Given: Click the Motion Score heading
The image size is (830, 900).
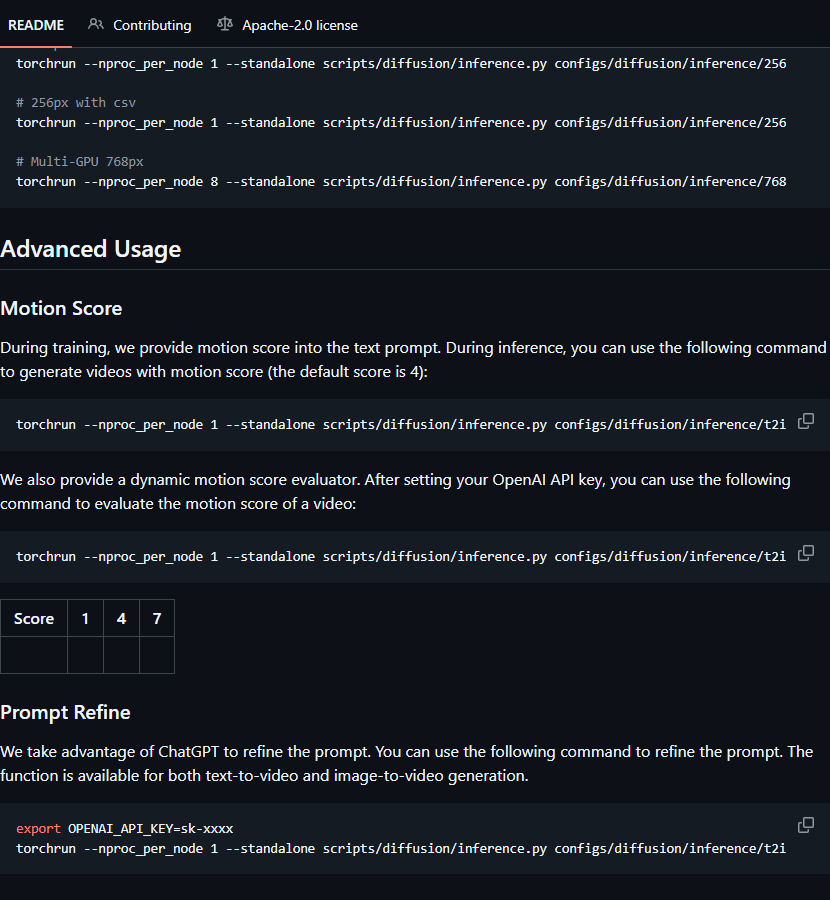Looking at the screenshot, I should pyautogui.click(x=61, y=308).
